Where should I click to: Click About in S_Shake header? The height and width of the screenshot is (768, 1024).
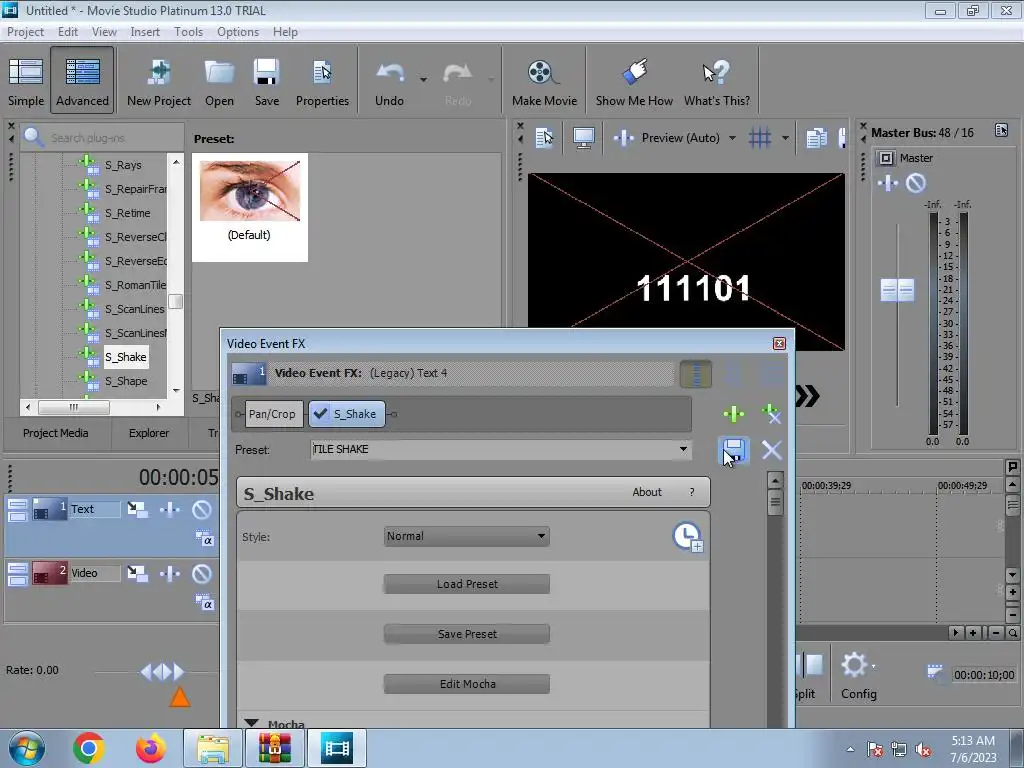point(647,492)
